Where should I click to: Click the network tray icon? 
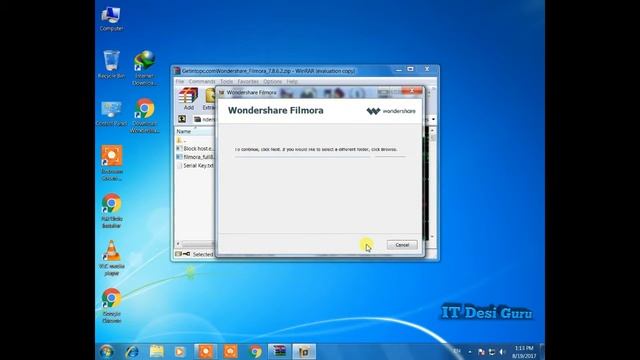click(x=492, y=352)
